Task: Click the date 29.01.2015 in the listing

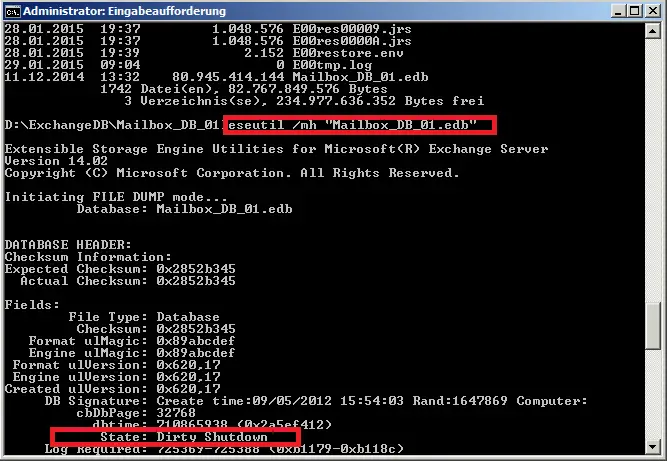Action: (x=44, y=65)
